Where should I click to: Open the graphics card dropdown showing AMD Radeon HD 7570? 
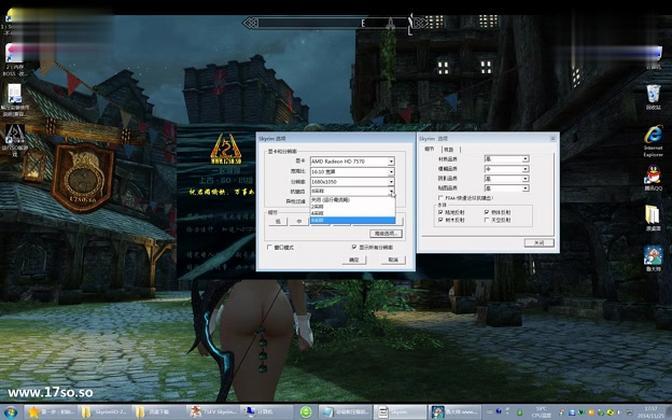352,161
